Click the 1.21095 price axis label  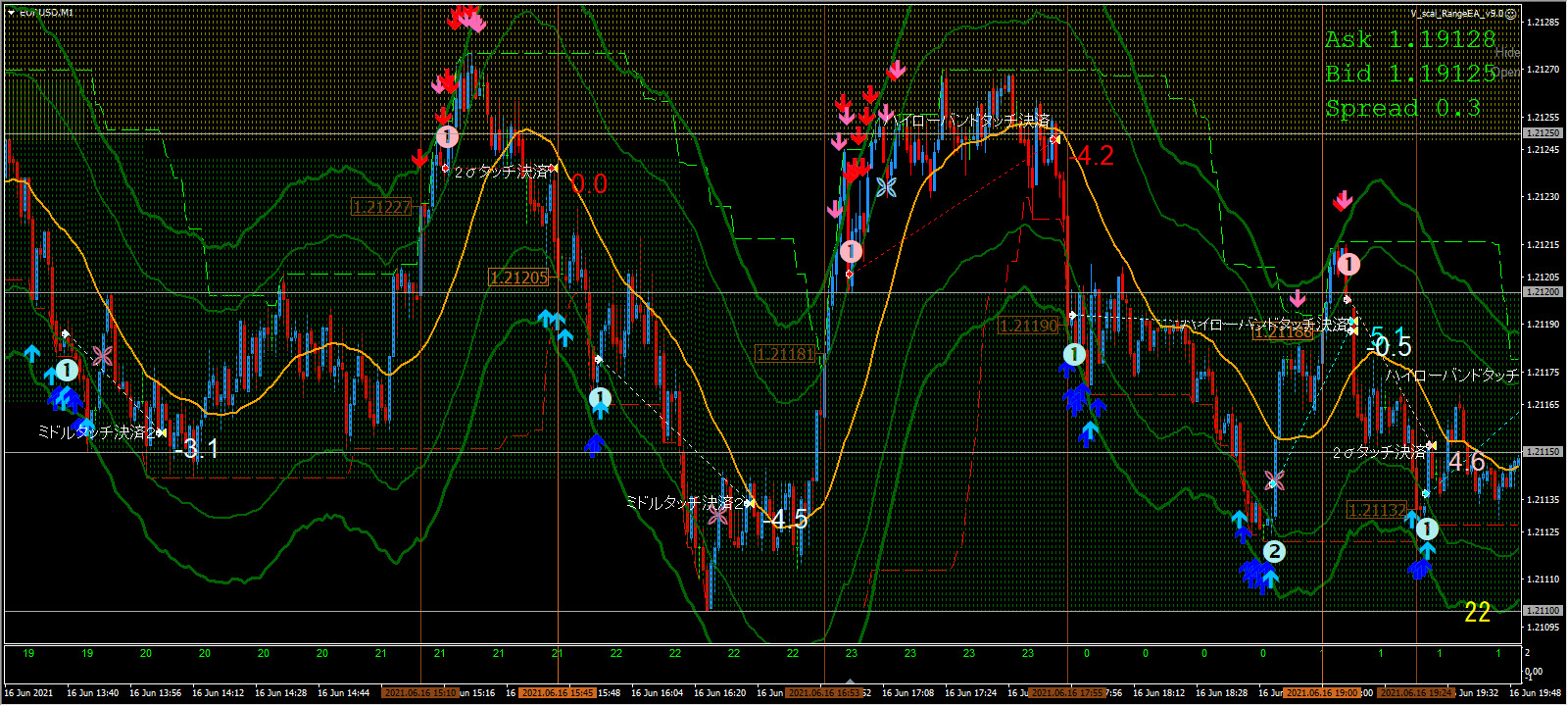1543,627
